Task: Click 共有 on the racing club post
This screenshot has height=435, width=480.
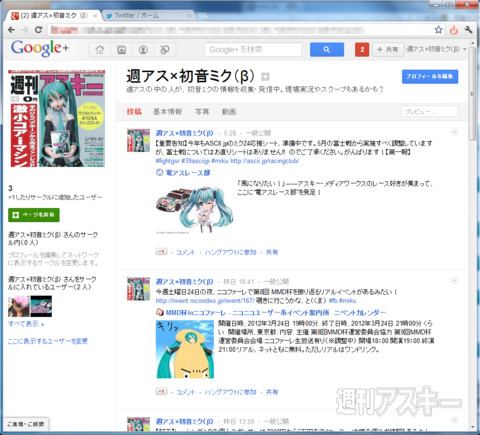Action: click(272, 252)
